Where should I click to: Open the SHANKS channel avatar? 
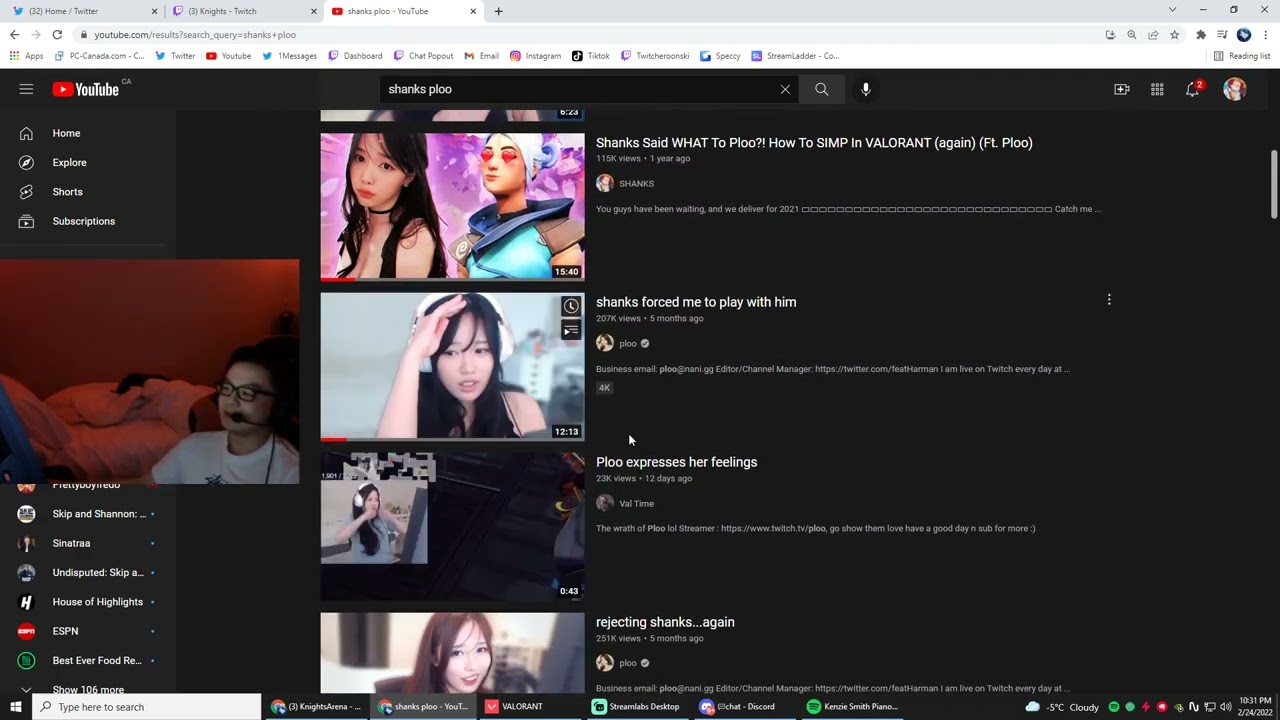coord(605,183)
